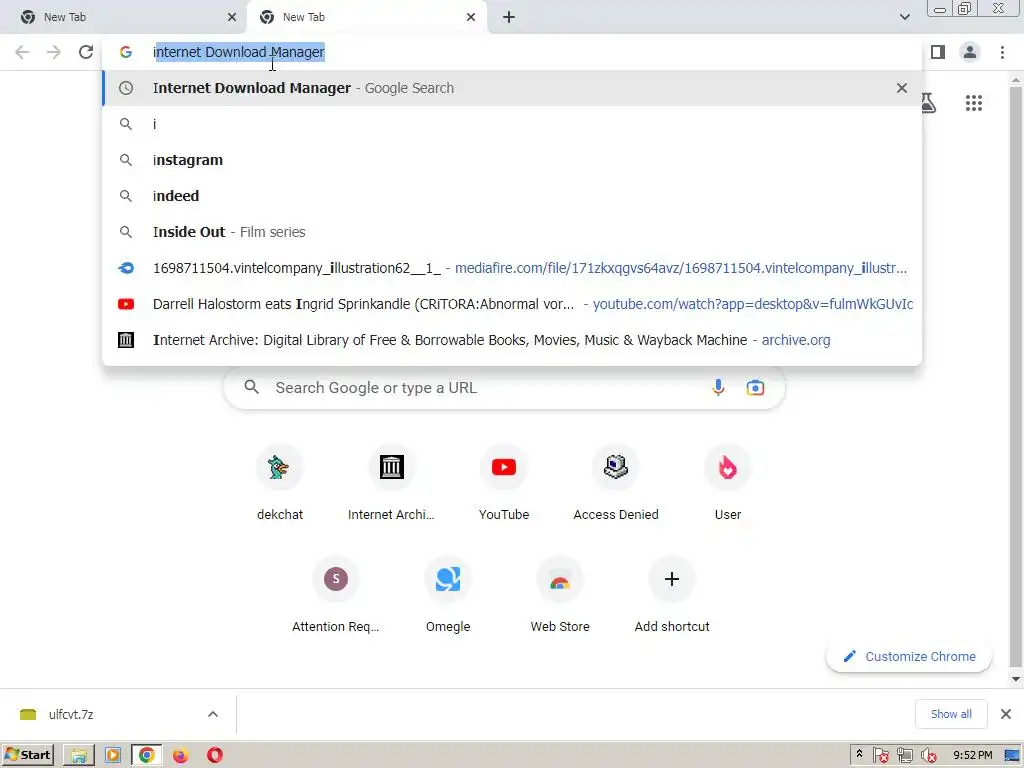Open the Darrell Halostorm YouTube suggestion
Screen dimensions: 1024x768
(512, 304)
